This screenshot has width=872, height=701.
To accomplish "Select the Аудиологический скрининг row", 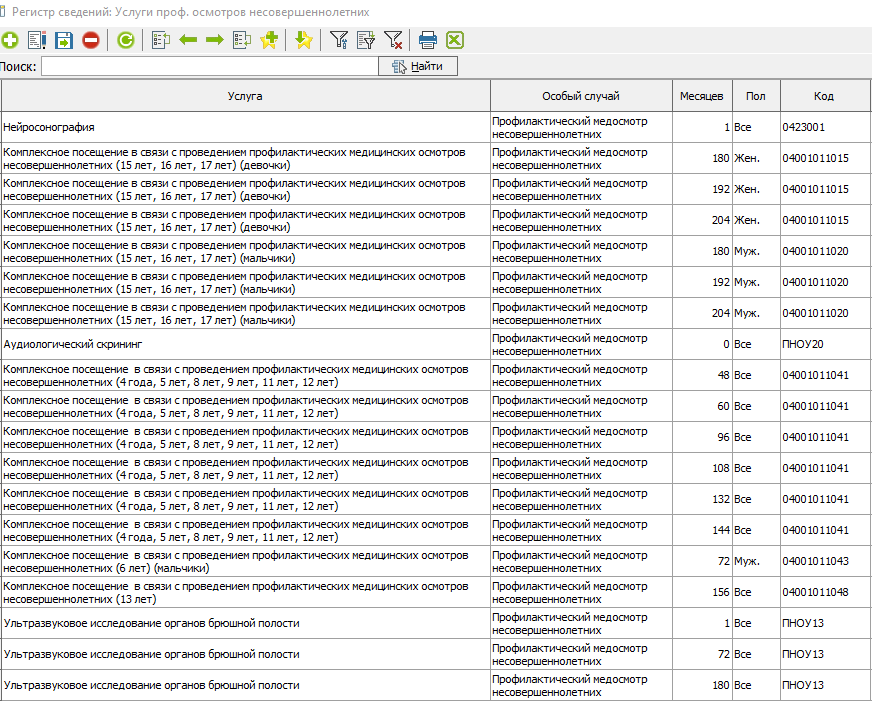I will click(x=245, y=344).
